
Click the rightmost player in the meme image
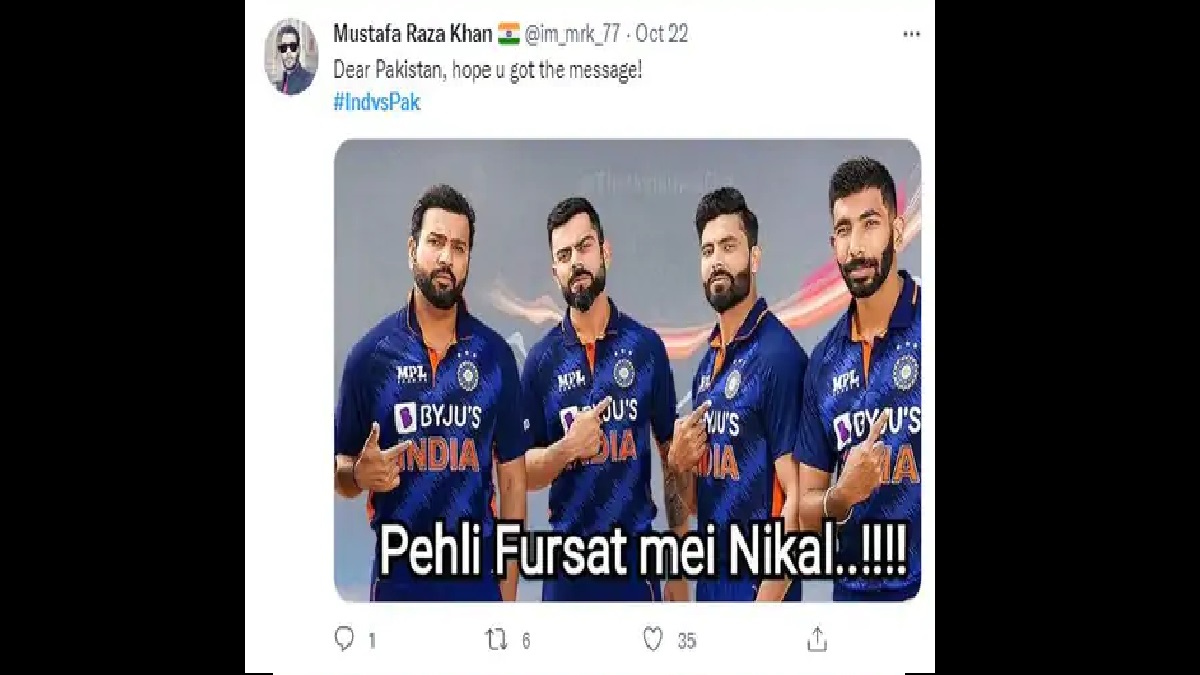865,380
